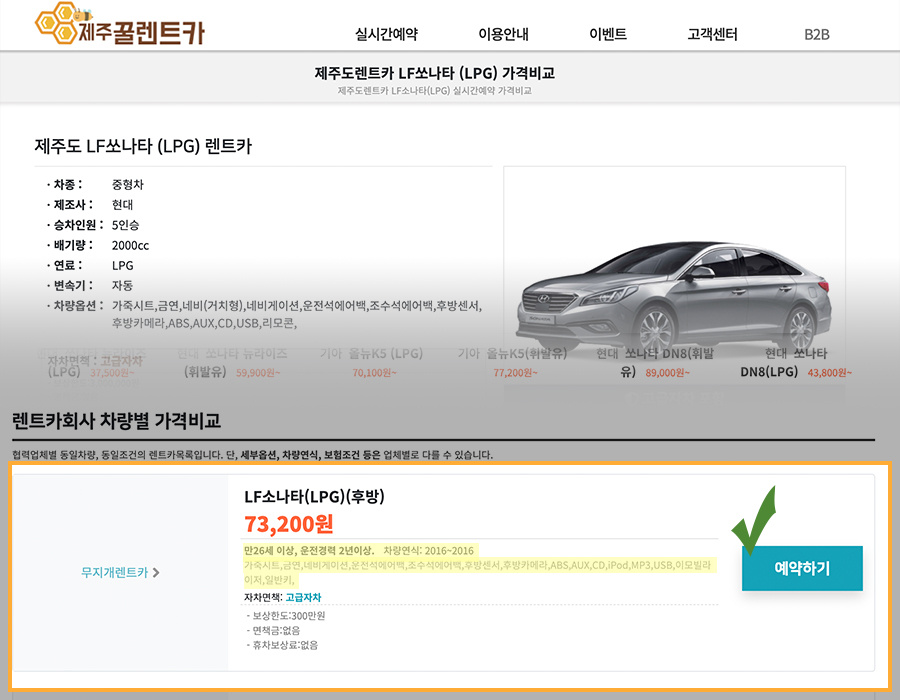Viewport: 900px width, 700px height.
Task: Go to the 이벤트 menu
Action: coord(608,34)
